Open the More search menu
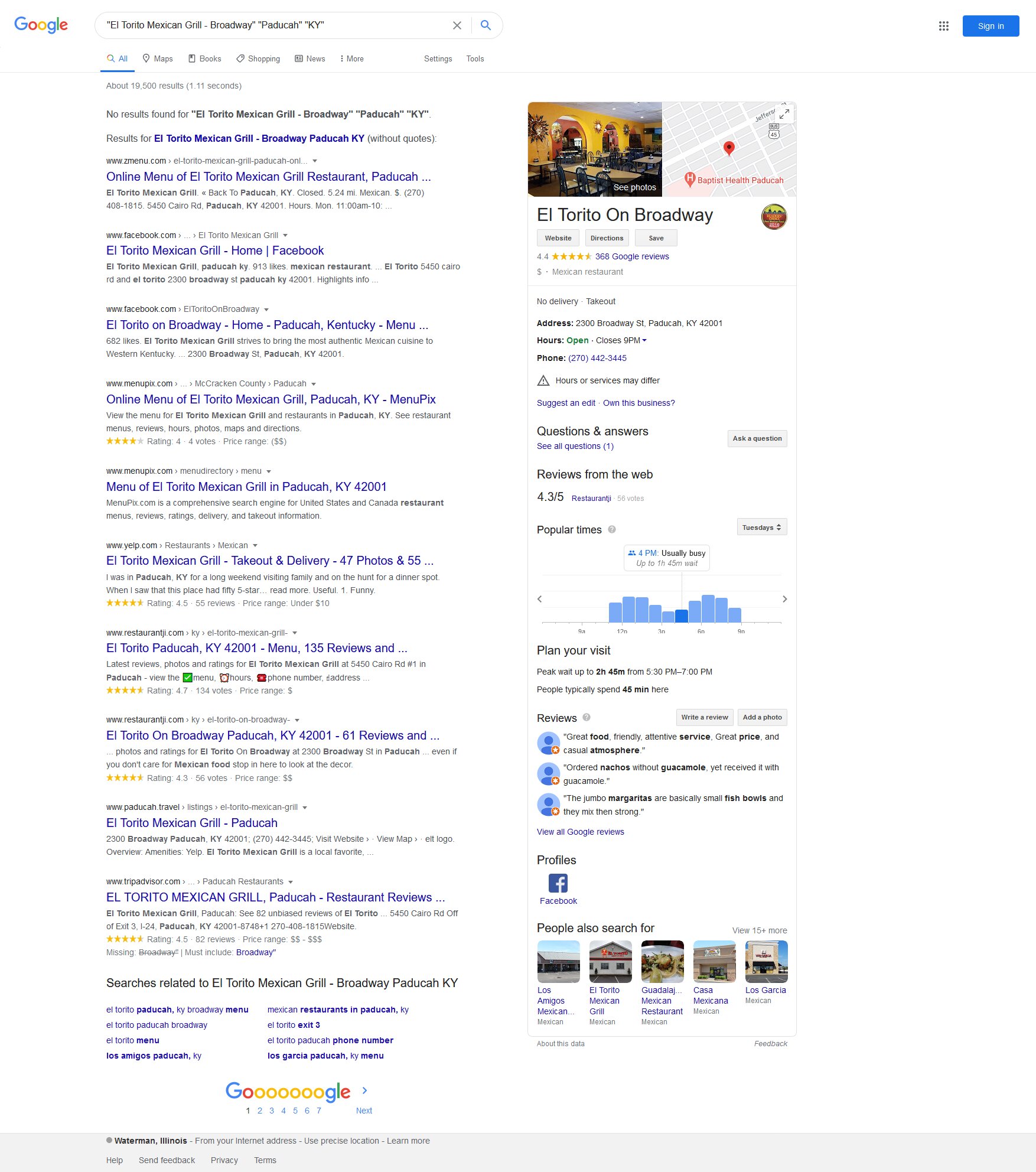1036x1172 pixels. click(351, 58)
